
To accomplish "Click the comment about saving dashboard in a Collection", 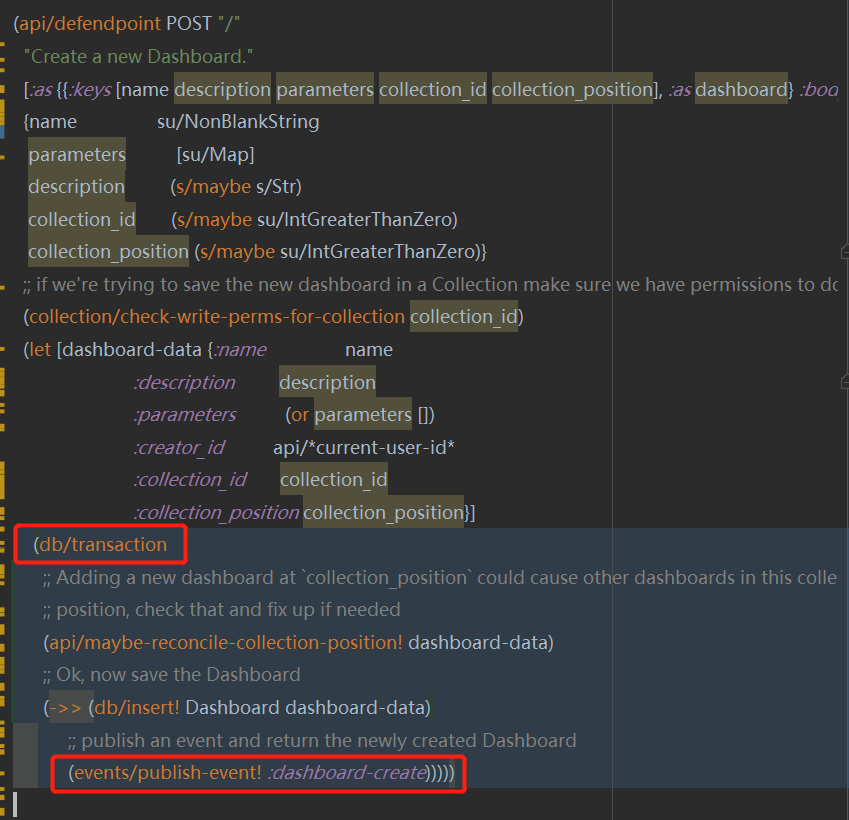I will pos(430,284).
